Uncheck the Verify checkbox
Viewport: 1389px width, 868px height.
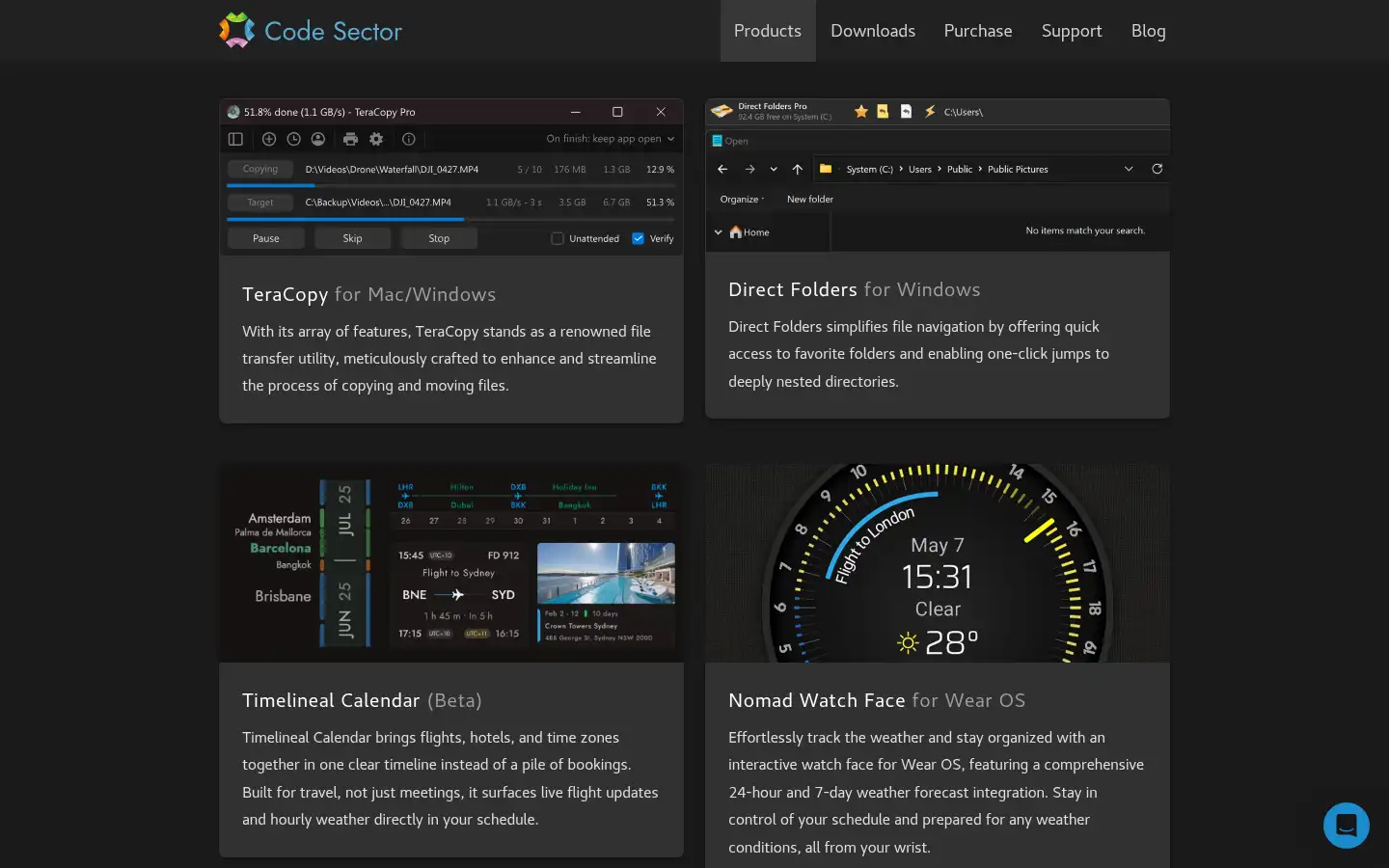click(x=638, y=238)
